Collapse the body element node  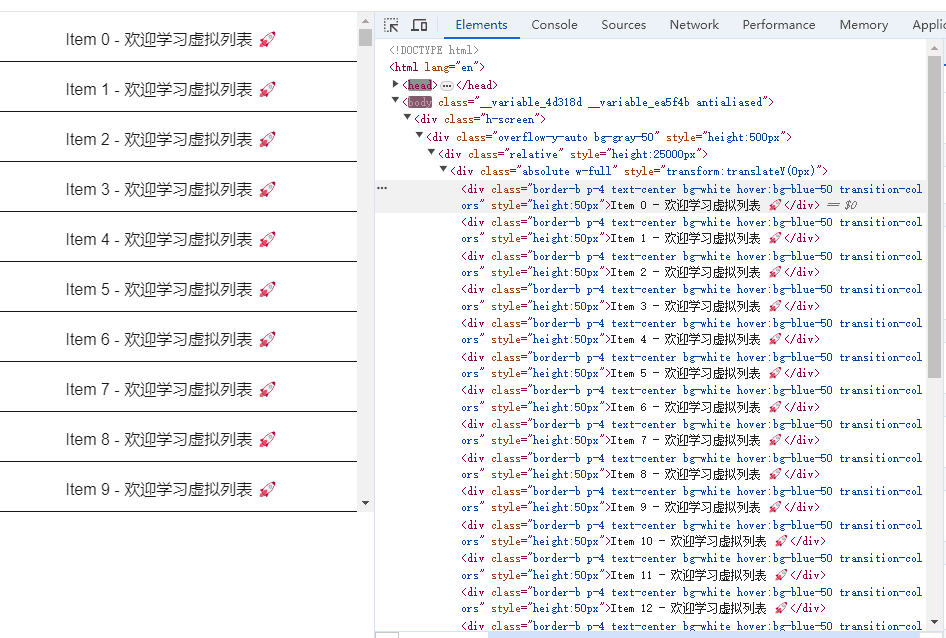click(396, 101)
